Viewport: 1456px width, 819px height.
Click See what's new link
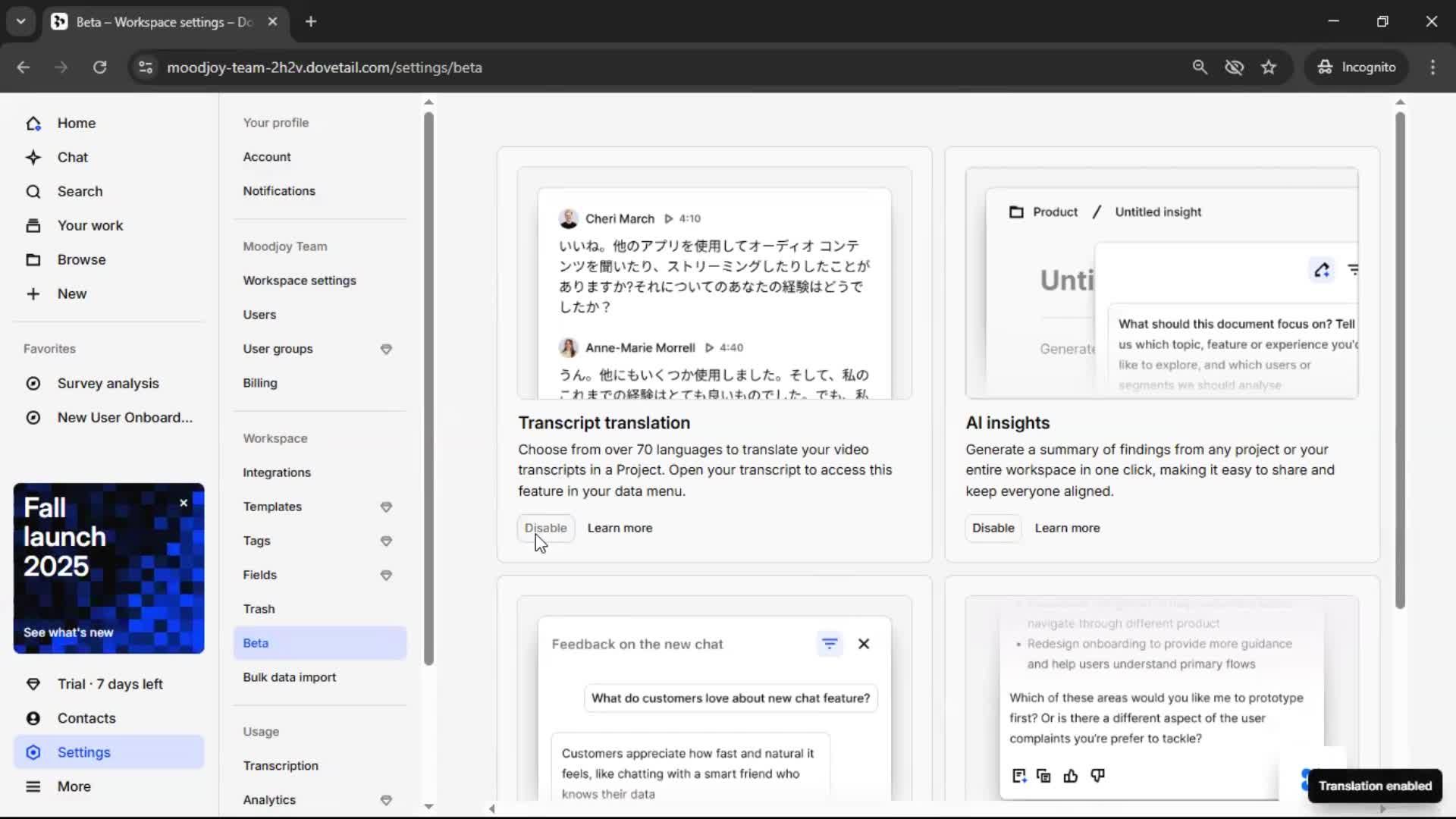coord(68,632)
